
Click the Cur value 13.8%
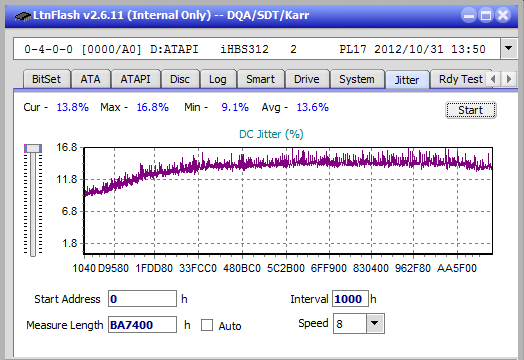(x=73, y=107)
